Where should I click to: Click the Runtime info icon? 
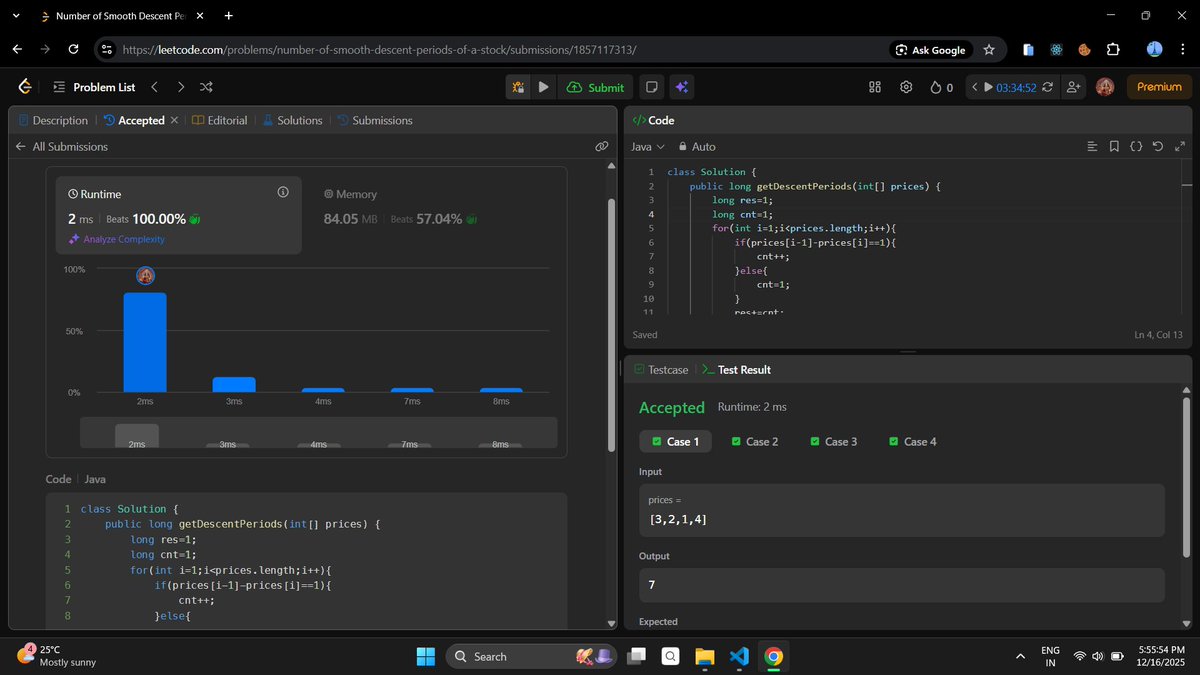tap(283, 192)
